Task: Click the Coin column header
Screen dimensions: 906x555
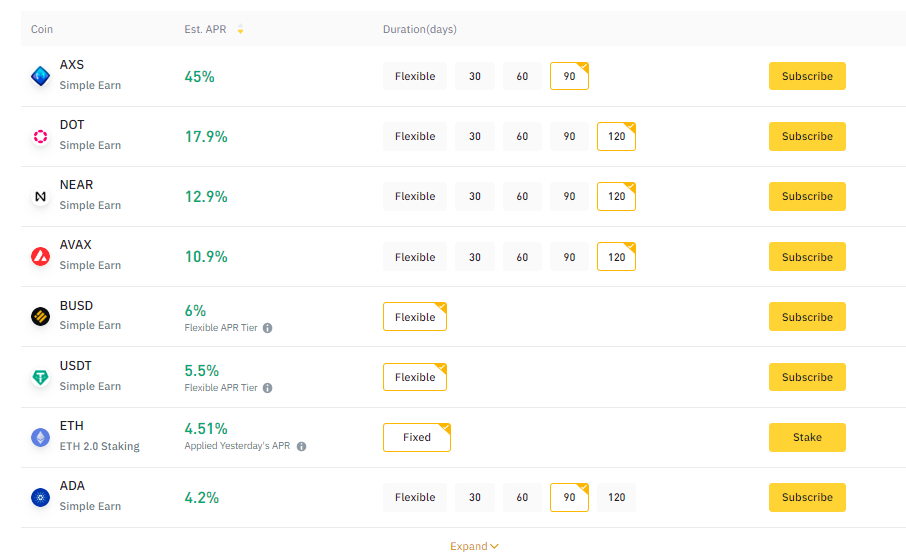Action: (42, 29)
